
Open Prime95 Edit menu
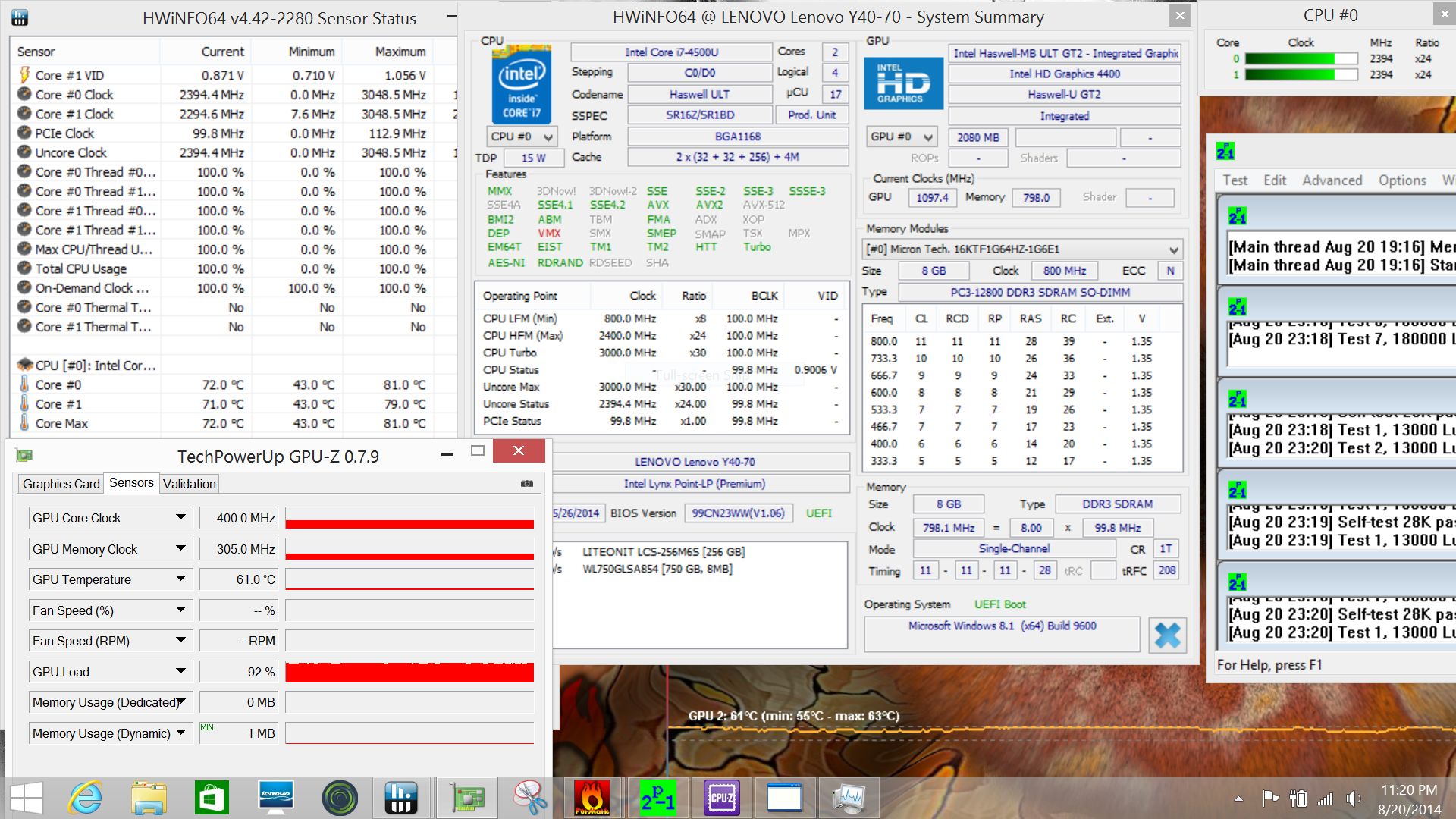click(1275, 180)
